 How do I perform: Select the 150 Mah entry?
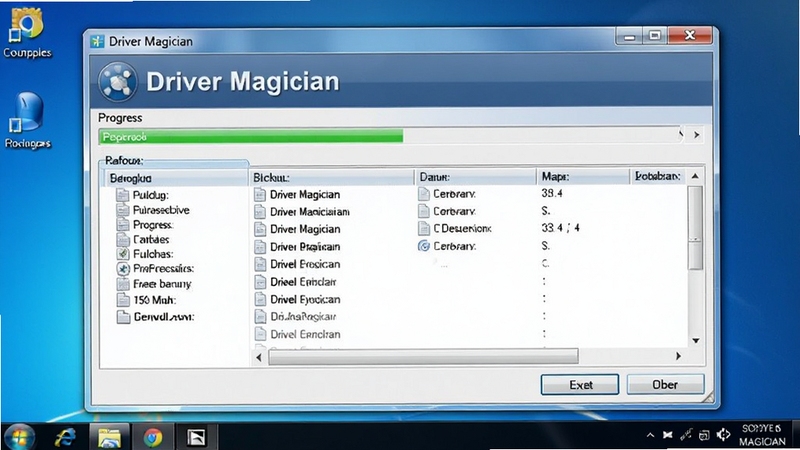click(155, 300)
